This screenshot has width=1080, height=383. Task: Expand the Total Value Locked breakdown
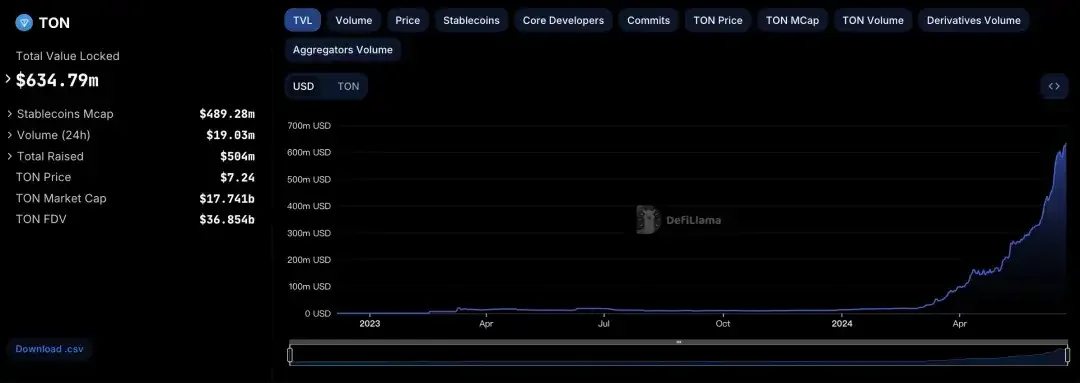click(x=8, y=79)
